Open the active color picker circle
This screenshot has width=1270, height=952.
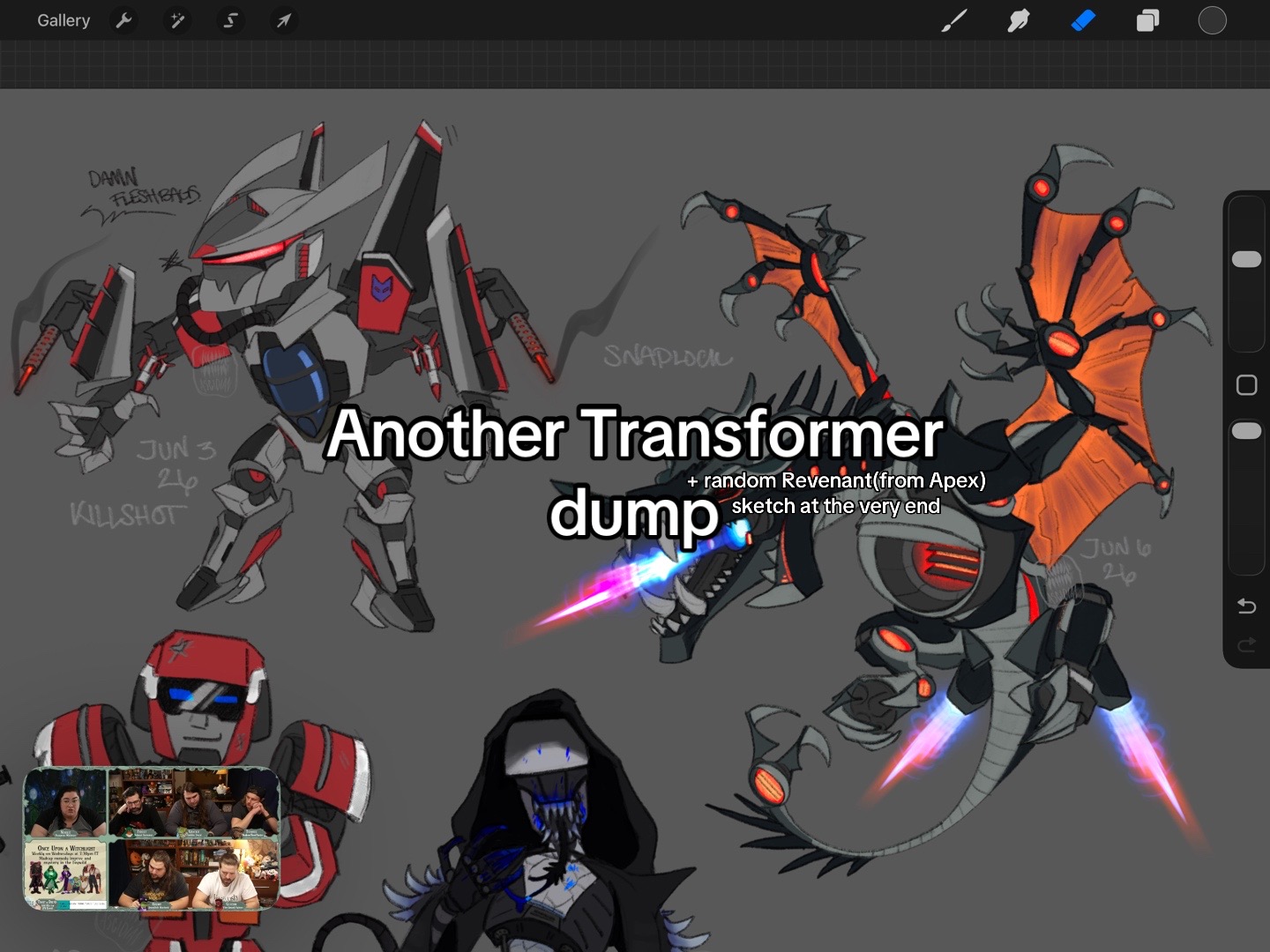click(x=1213, y=20)
